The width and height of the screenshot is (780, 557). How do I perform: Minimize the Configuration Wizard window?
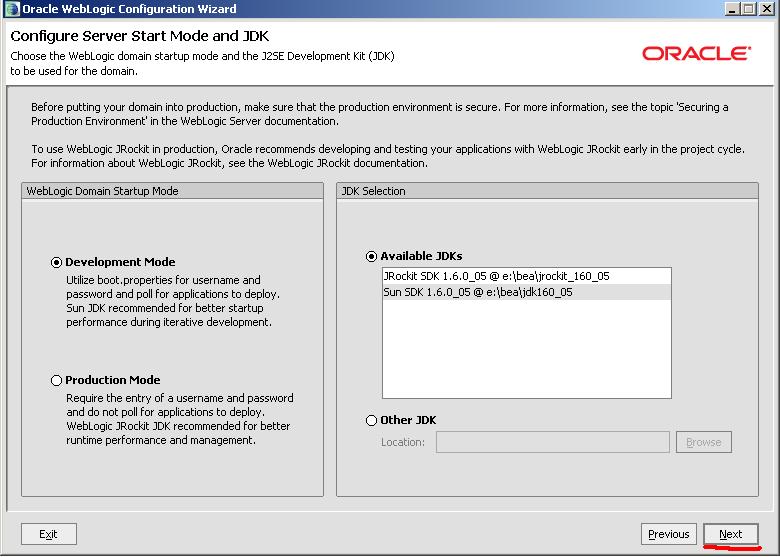click(732, 9)
